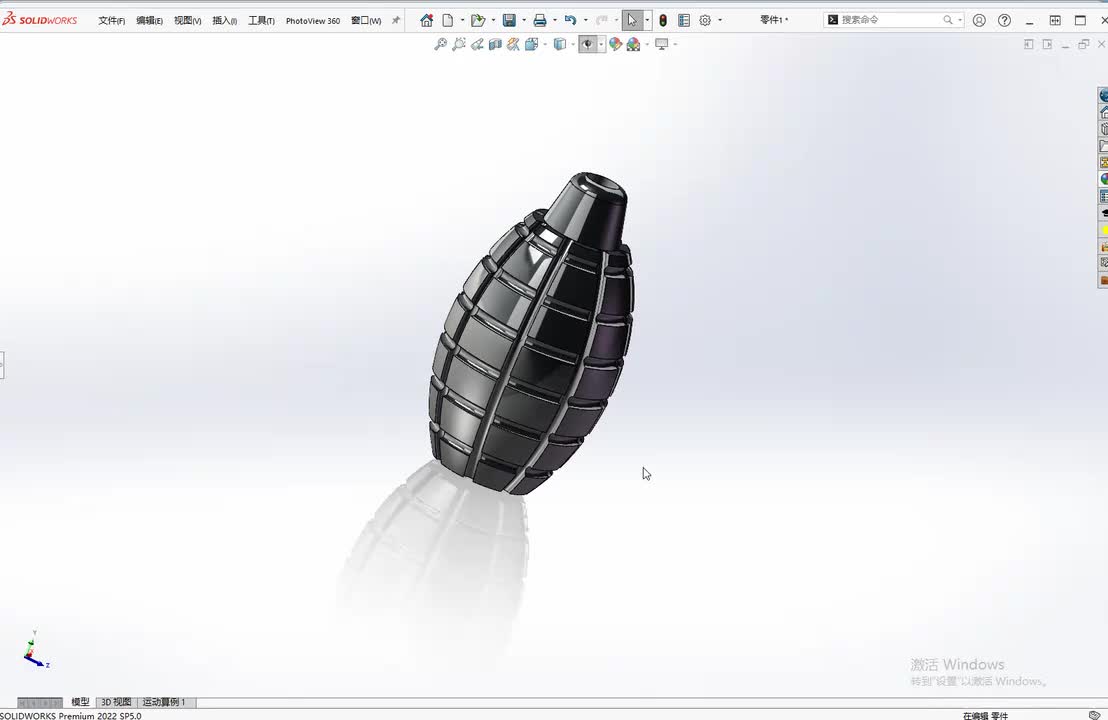Viewport: 1108px width, 720px height.
Task: Click the Display Style cube icon
Action: click(x=560, y=45)
